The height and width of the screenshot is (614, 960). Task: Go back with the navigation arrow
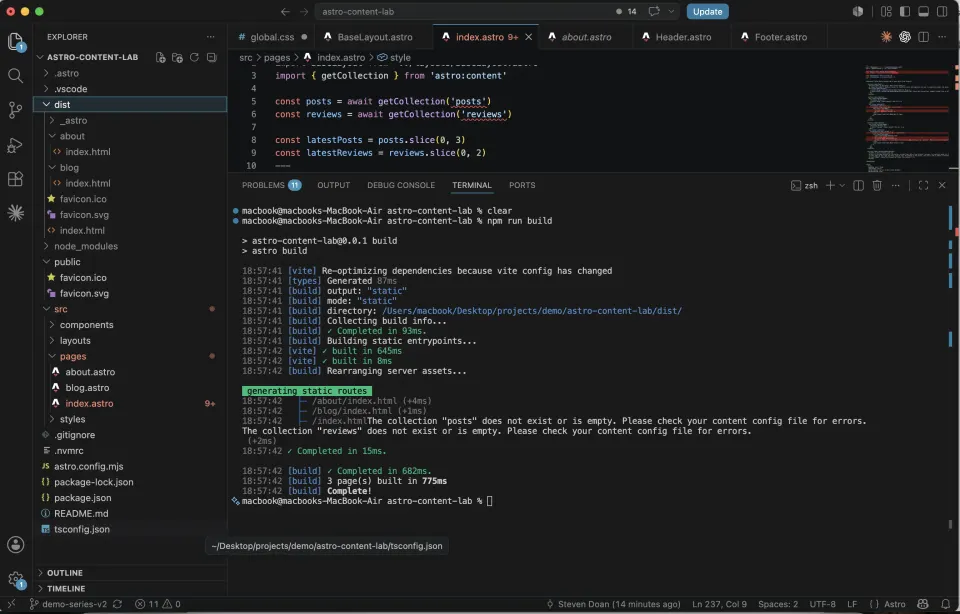285,12
